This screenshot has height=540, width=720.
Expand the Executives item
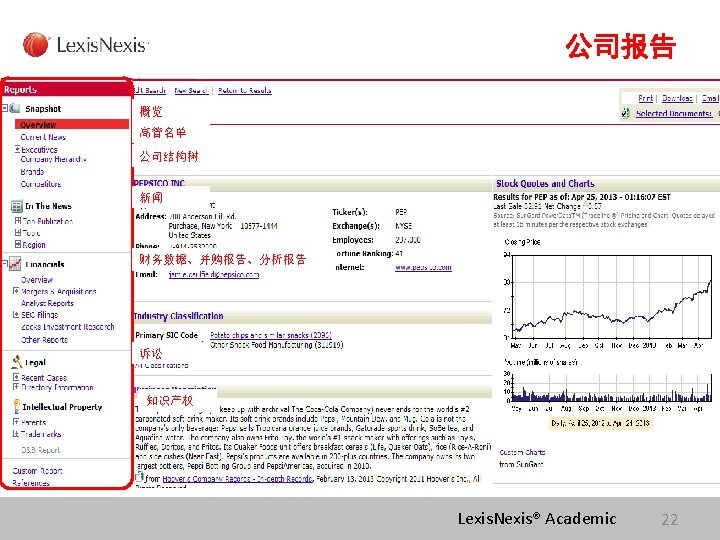17,149
